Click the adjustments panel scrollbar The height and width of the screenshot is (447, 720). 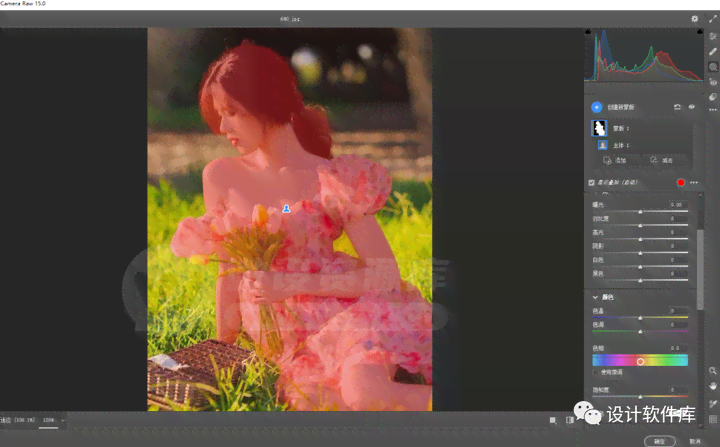click(x=700, y=269)
